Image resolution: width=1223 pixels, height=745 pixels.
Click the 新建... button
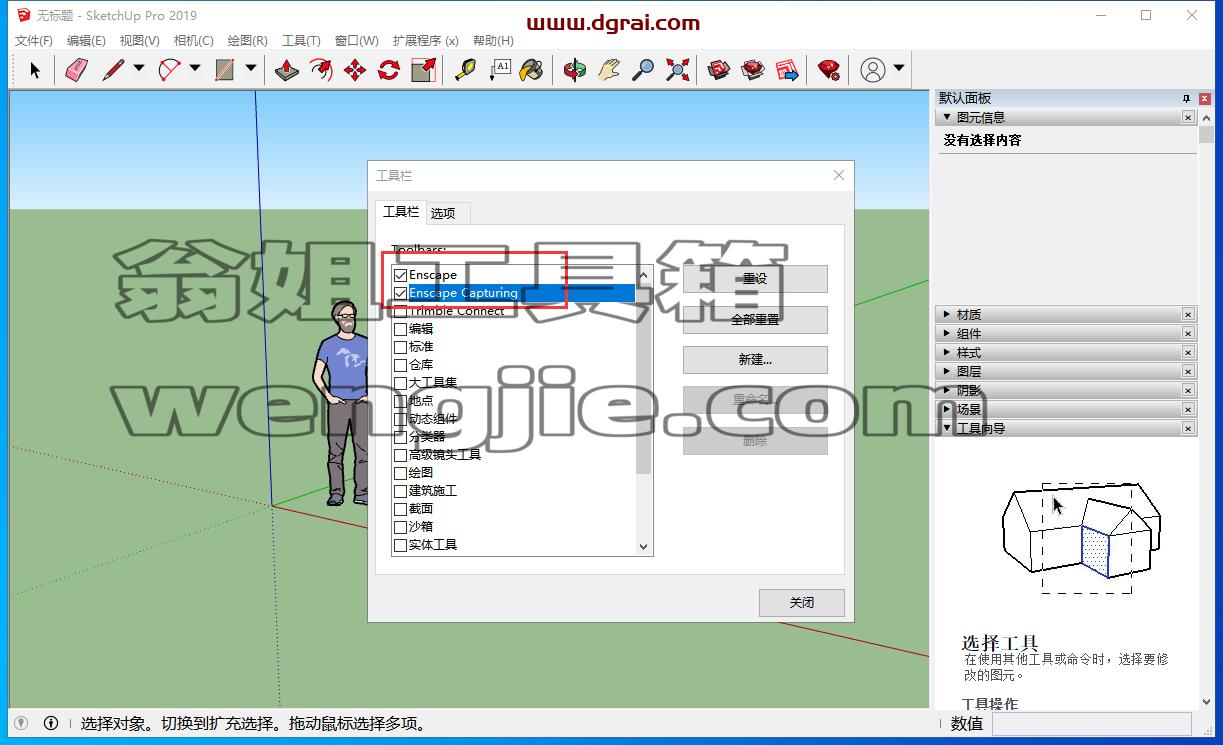pos(755,360)
